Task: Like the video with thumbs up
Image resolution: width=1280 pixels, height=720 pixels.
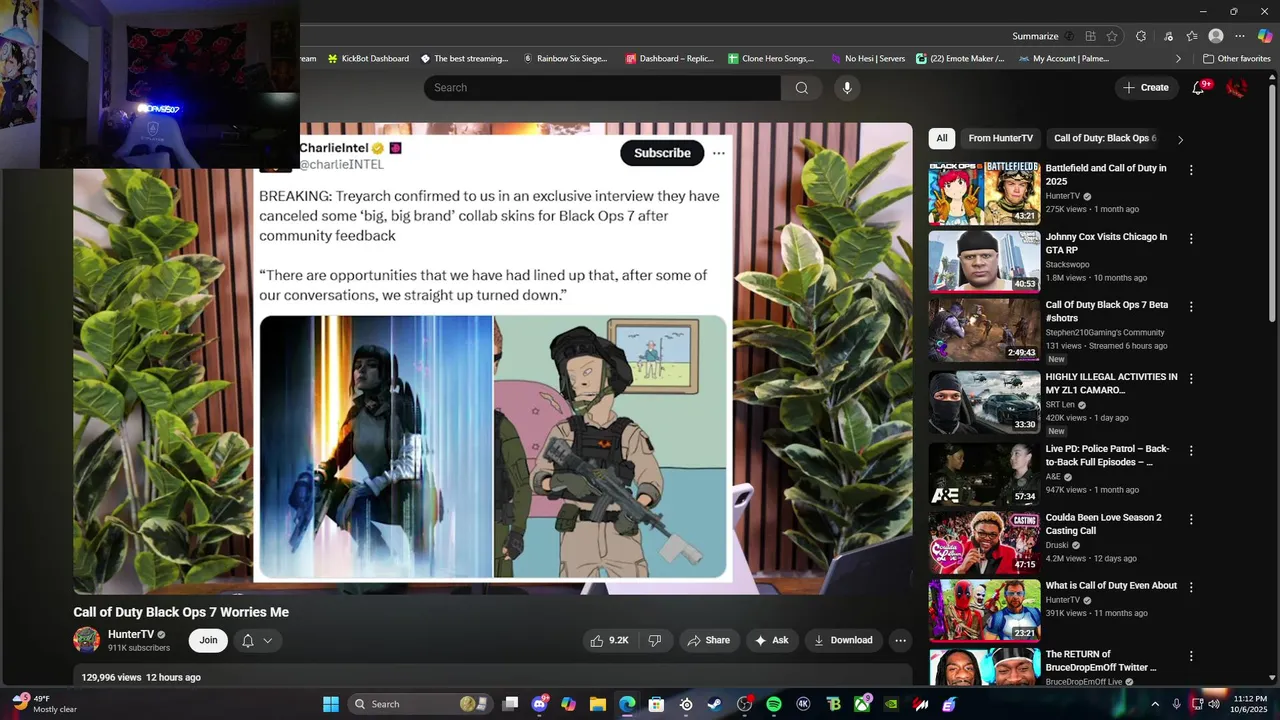Action: 611,640
